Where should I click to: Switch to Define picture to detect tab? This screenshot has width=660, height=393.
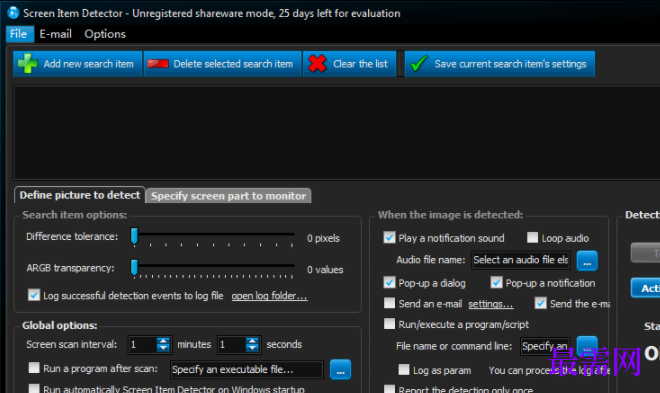pyautogui.click(x=80, y=195)
